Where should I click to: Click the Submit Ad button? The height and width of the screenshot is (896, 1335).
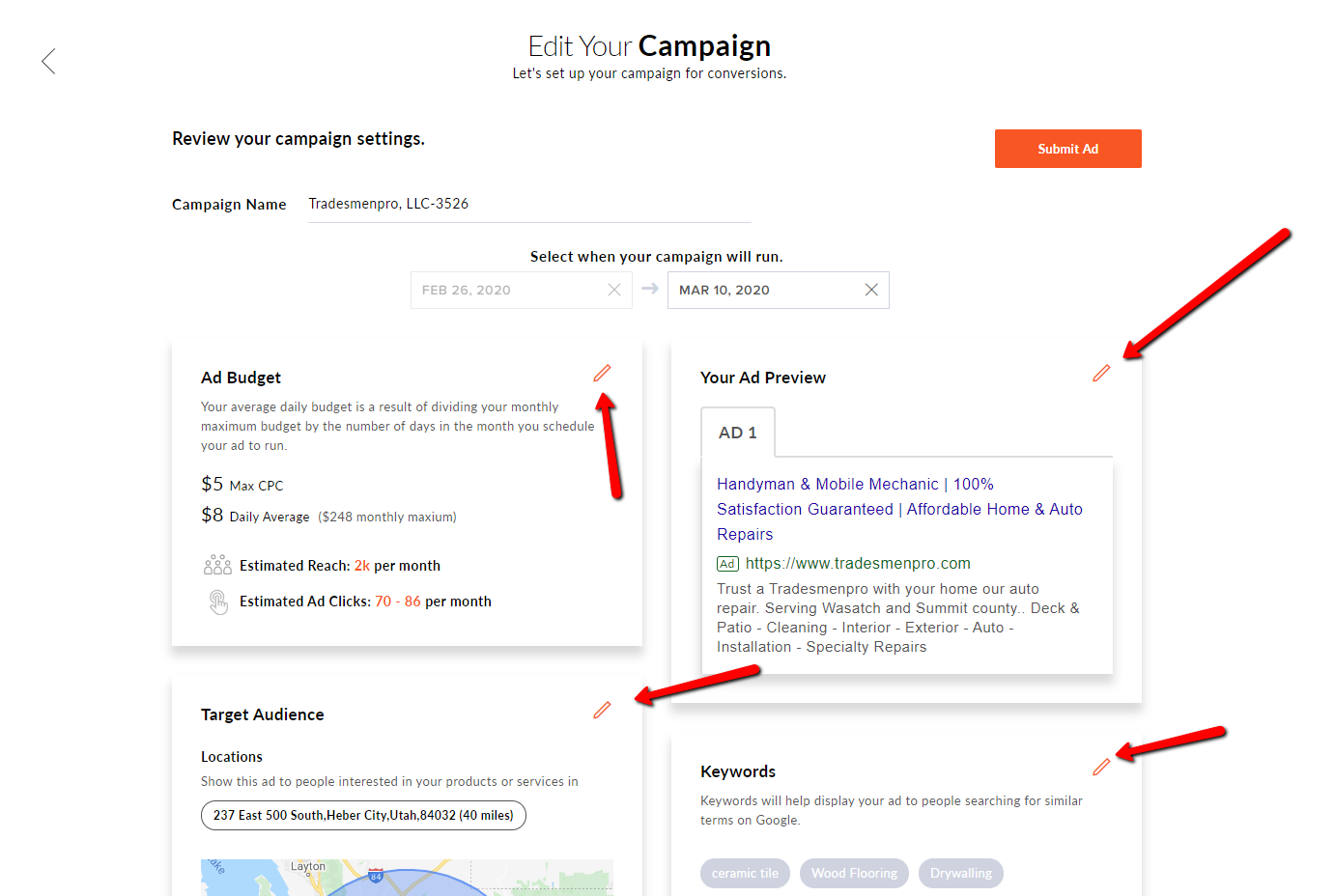coord(1068,149)
